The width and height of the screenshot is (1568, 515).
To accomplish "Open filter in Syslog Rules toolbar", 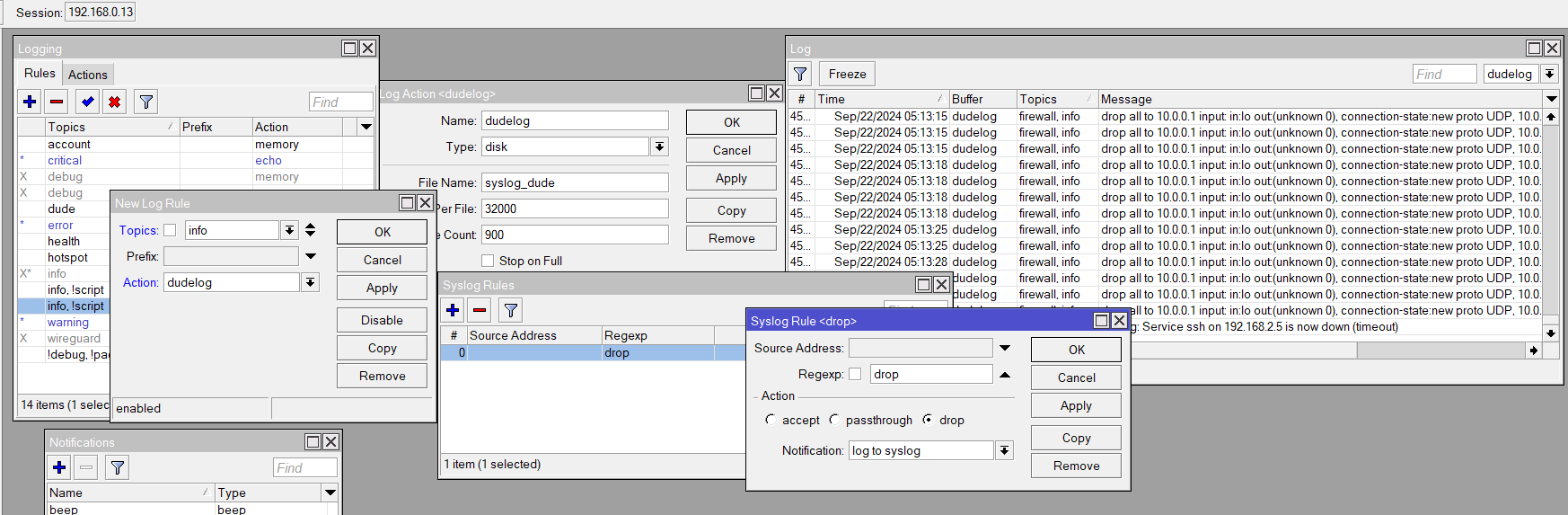I will [x=511, y=310].
